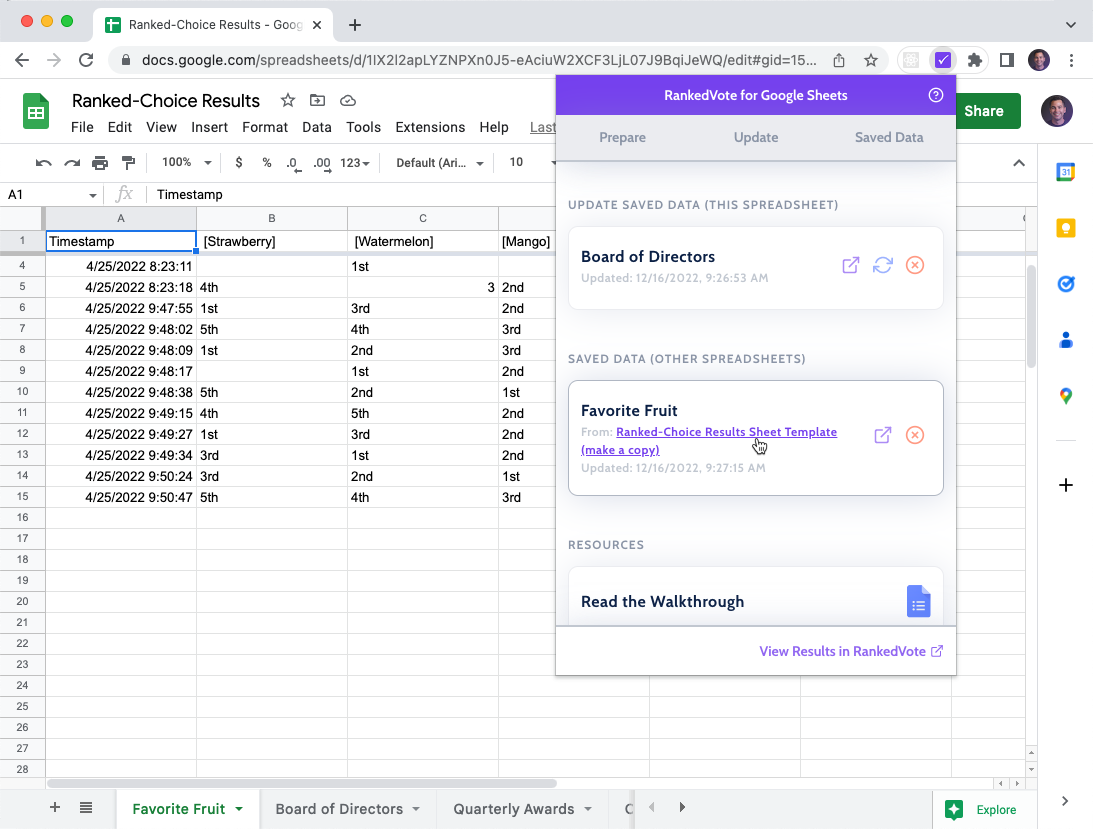Hide the side panel with the chevron
Screen dimensions: 1093x829
pyautogui.click(x=1064, y=800)
